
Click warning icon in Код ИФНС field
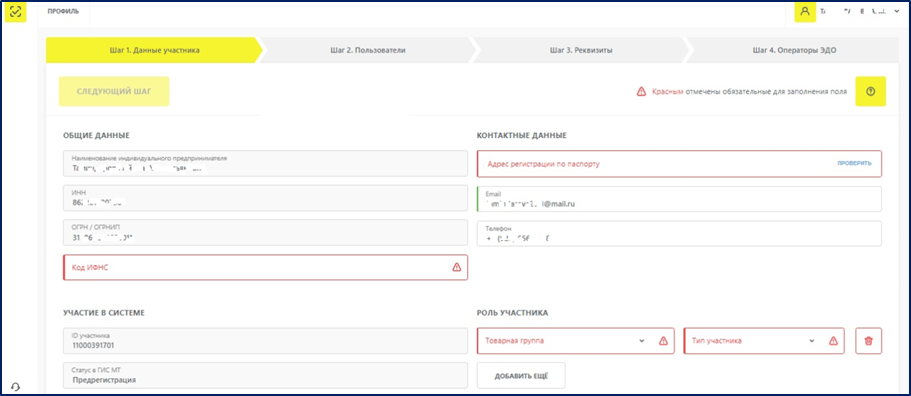[456, 267]
